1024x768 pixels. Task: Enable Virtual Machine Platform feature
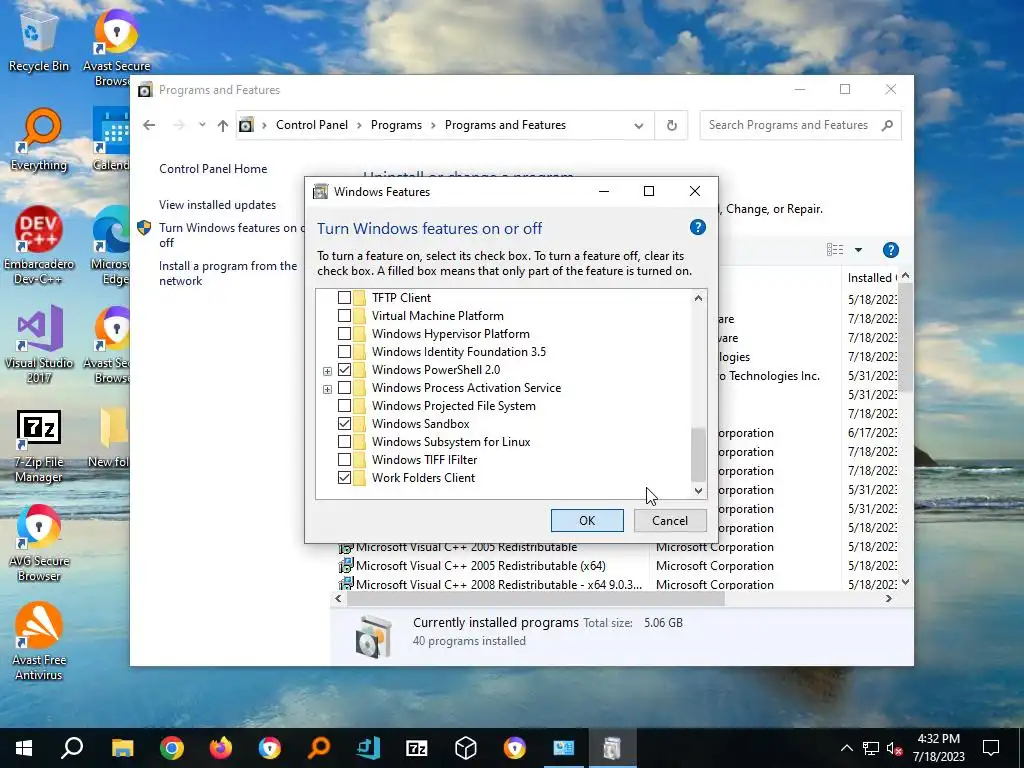click(x=344, y=315)
